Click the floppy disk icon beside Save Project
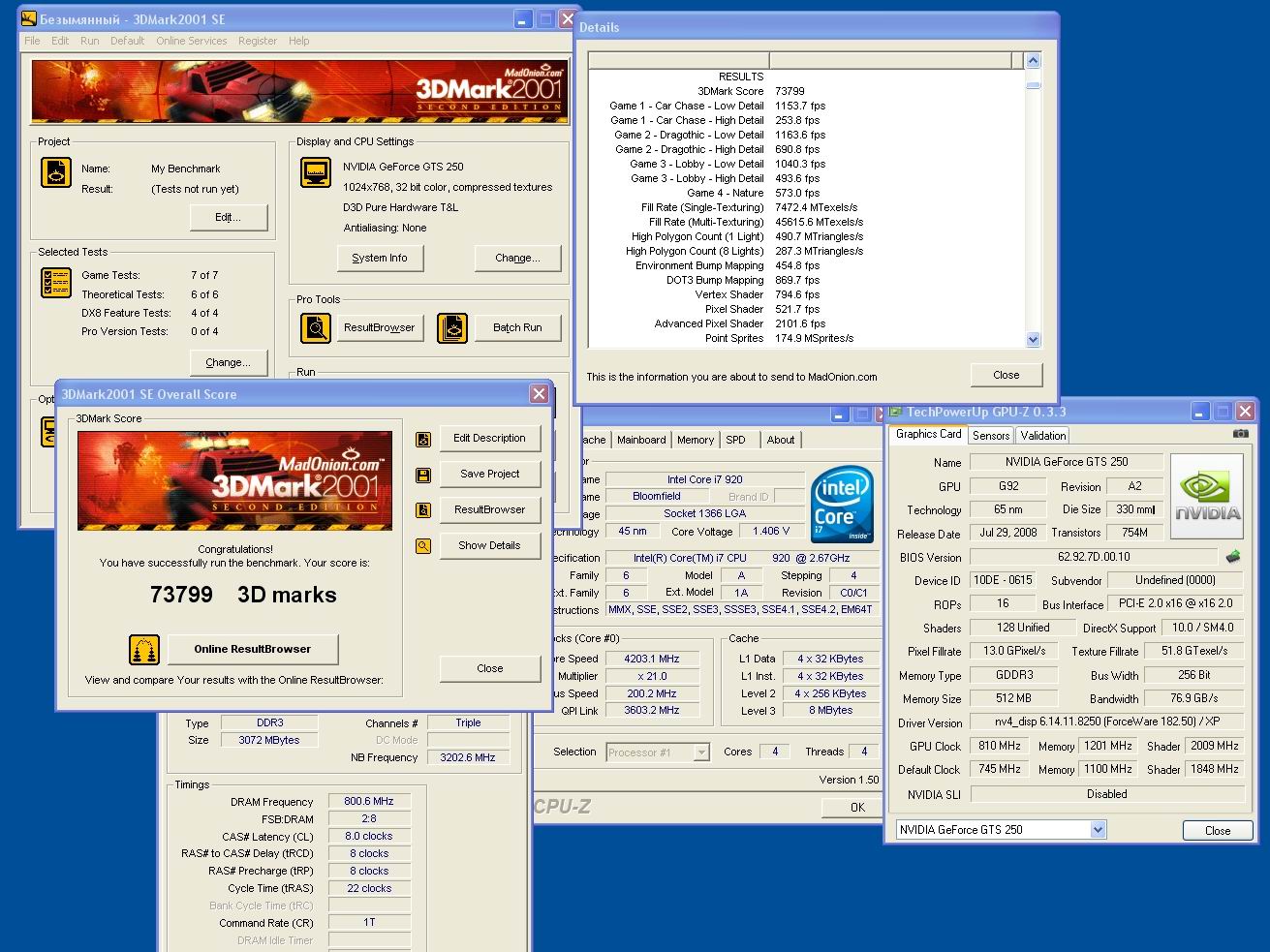This screenshot has width=1270, height=952. (423, 475)
